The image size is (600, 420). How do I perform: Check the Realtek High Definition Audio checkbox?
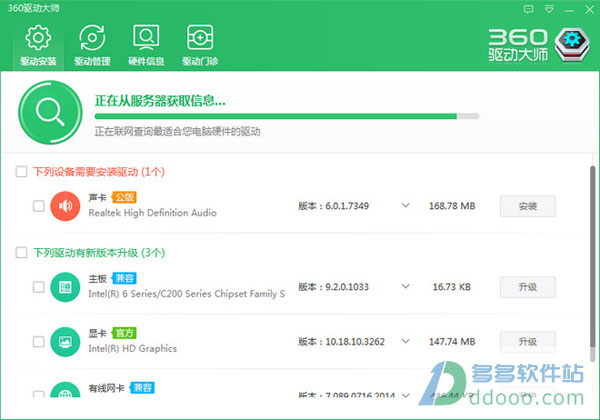(x=39, y=206)
